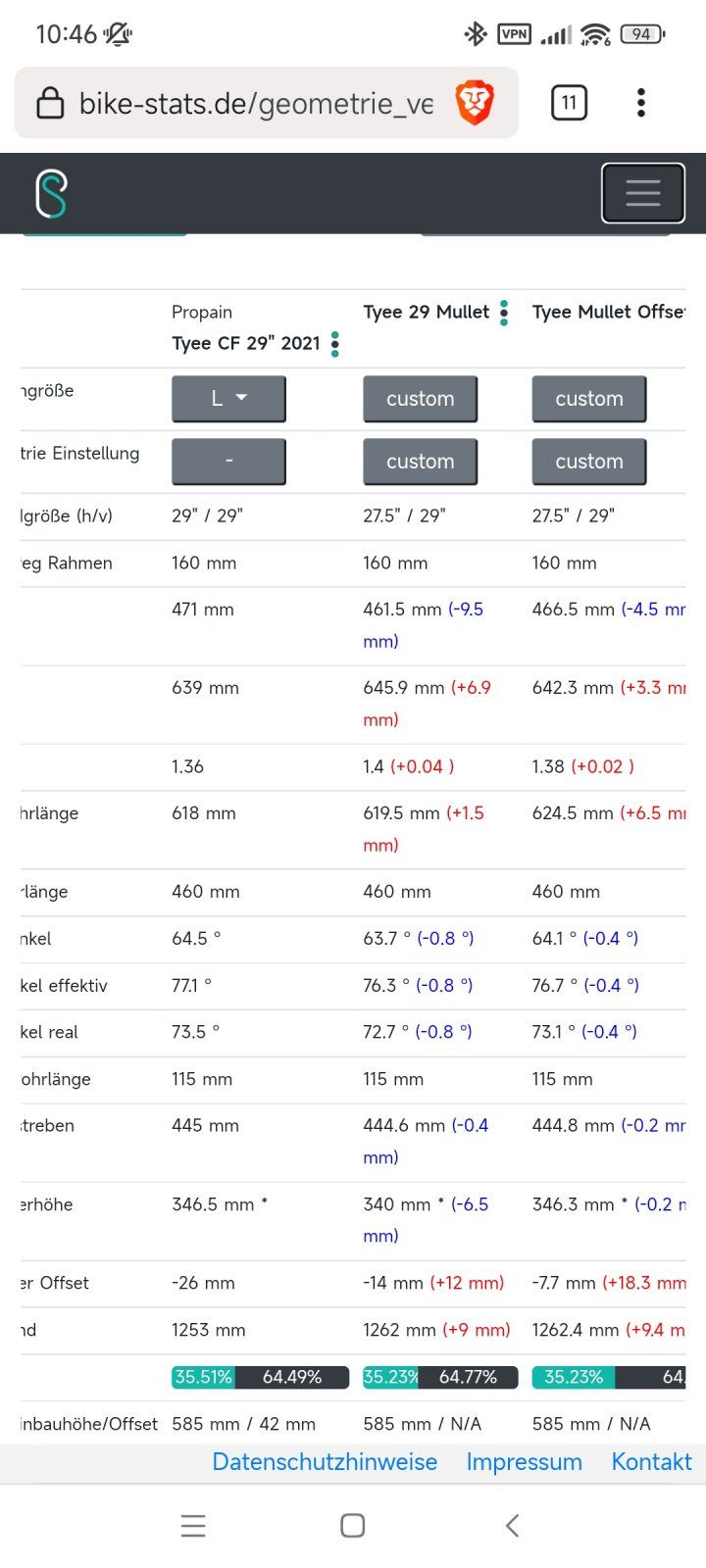Tap the Android home square button
This screenshot has height=1568, width=706.
(x=353, y=1525)
